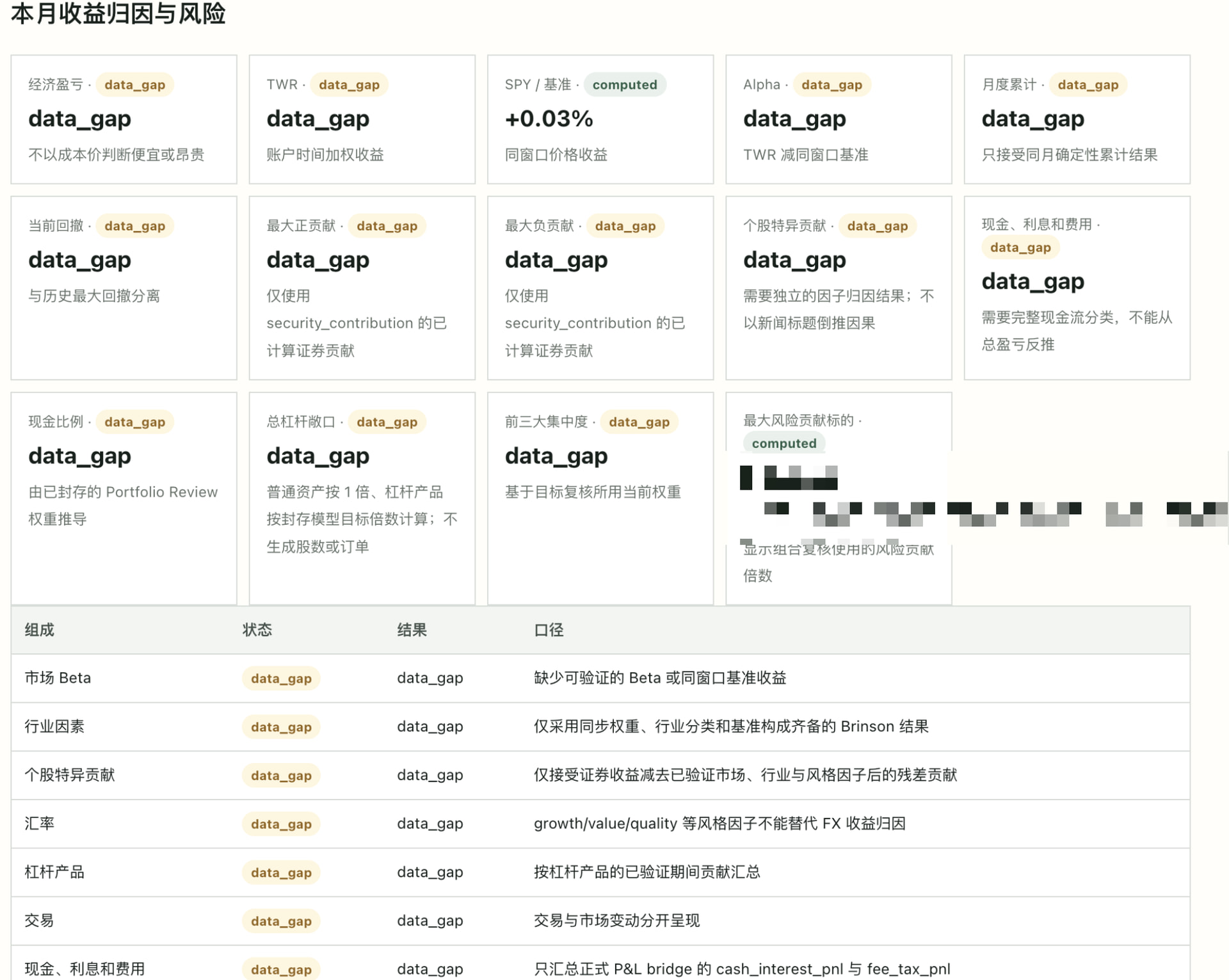Select the 个股特异贡献 table row name
This screenshot has width=1229, height=980.
(x=70, y=775)
